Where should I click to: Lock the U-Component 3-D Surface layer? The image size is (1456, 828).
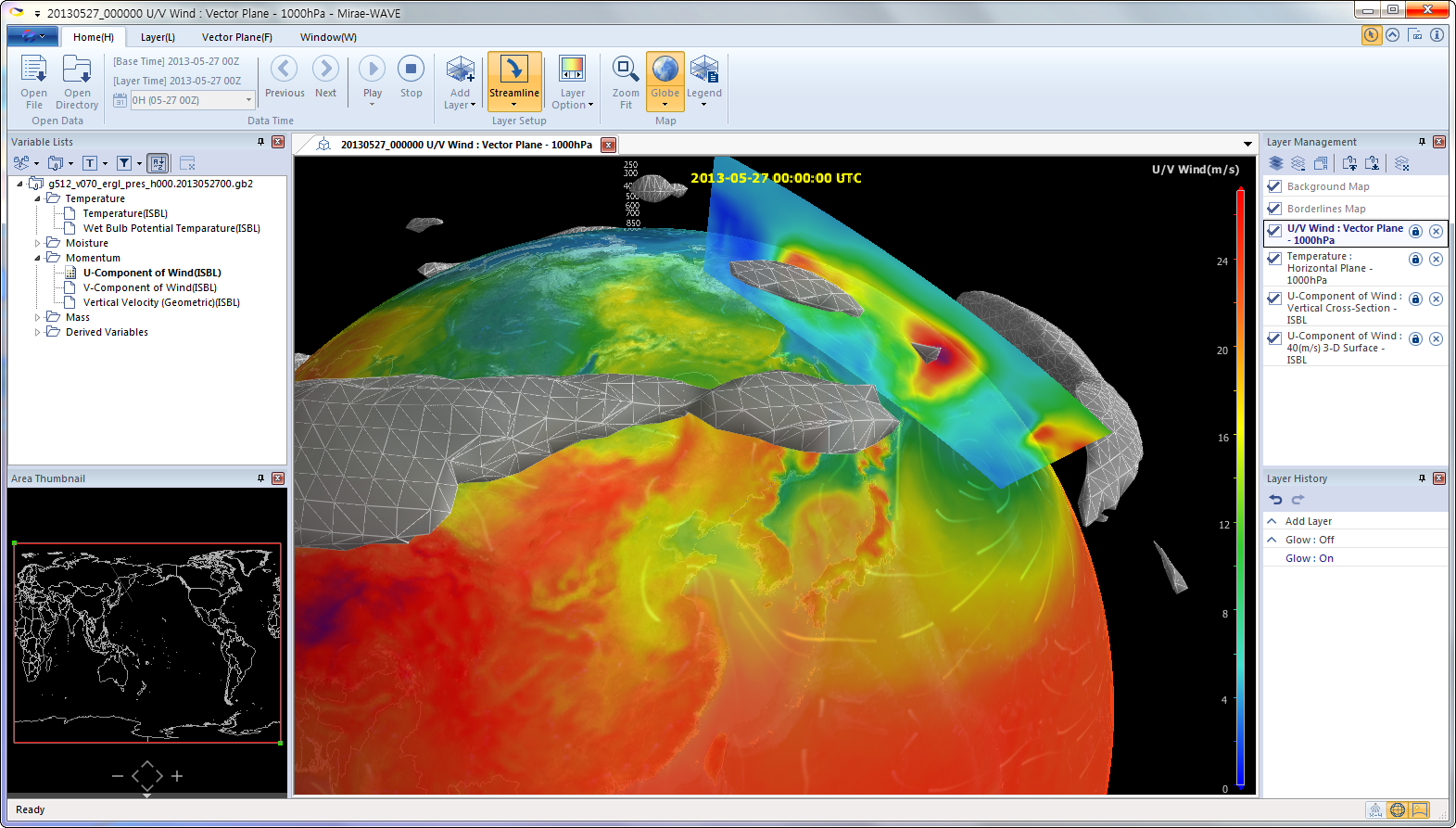(1415, 338)
